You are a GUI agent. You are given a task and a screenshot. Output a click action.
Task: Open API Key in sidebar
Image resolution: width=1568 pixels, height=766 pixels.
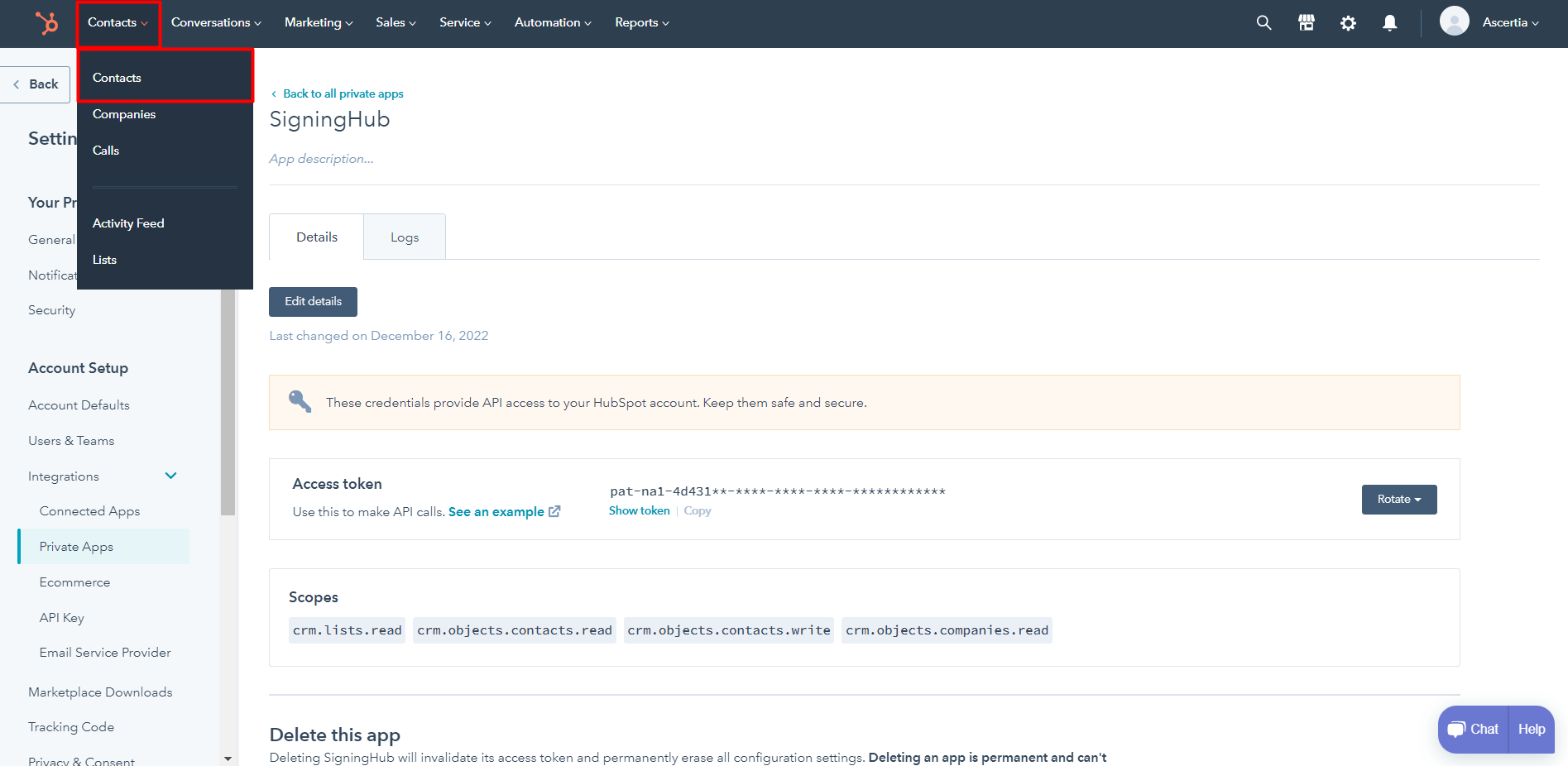click(61, 618)
